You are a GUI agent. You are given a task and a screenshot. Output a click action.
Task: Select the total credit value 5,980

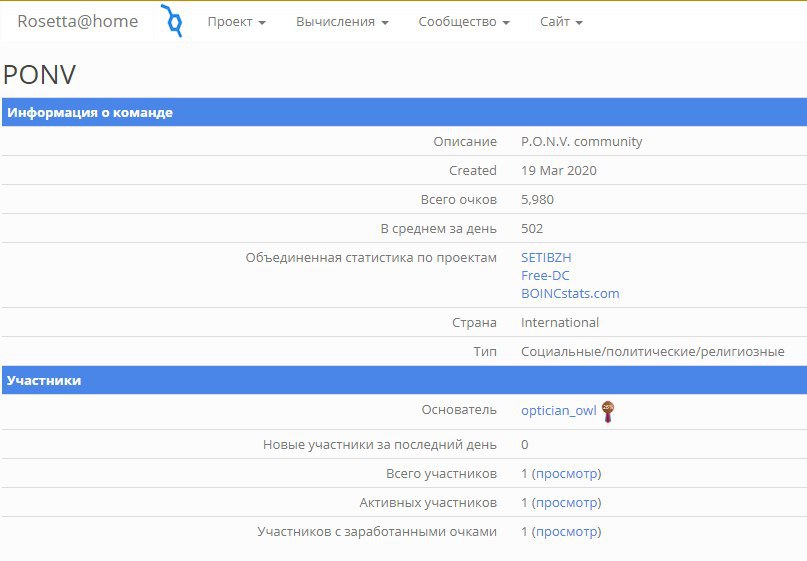537,200
